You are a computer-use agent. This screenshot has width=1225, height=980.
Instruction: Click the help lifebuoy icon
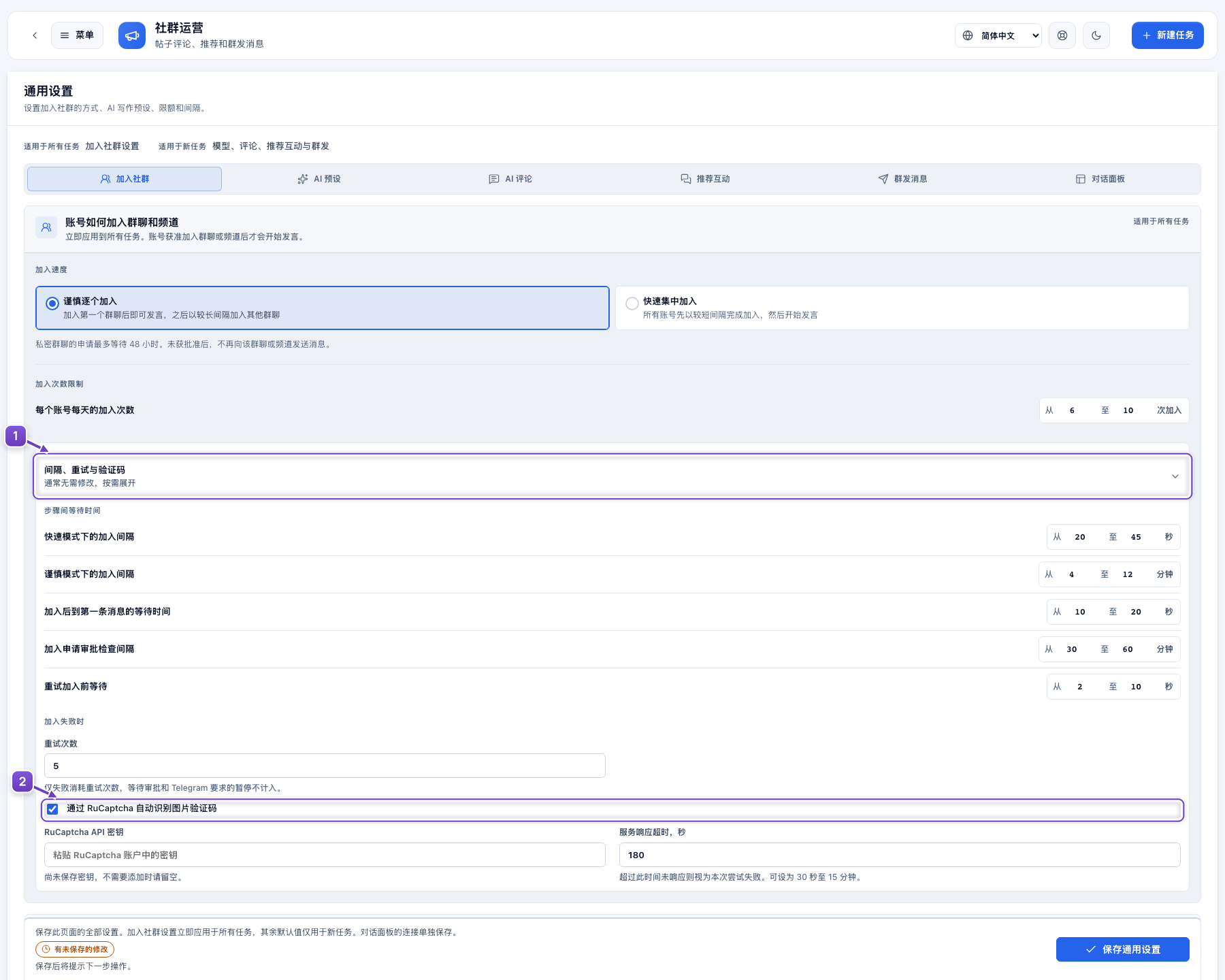1062,35
